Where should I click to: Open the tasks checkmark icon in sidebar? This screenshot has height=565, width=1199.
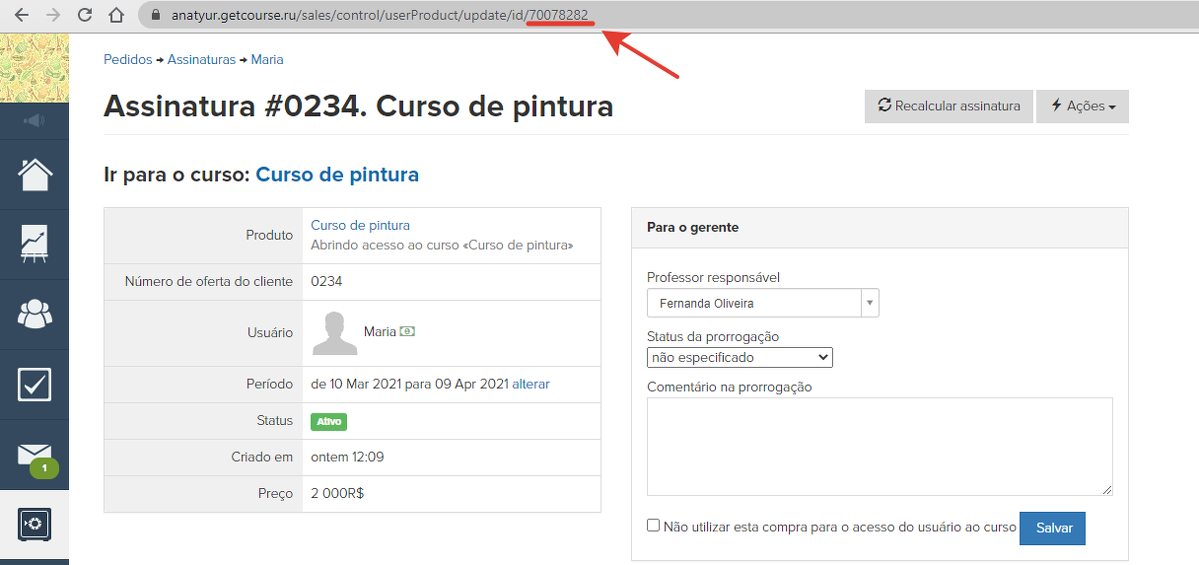(34, 384)
